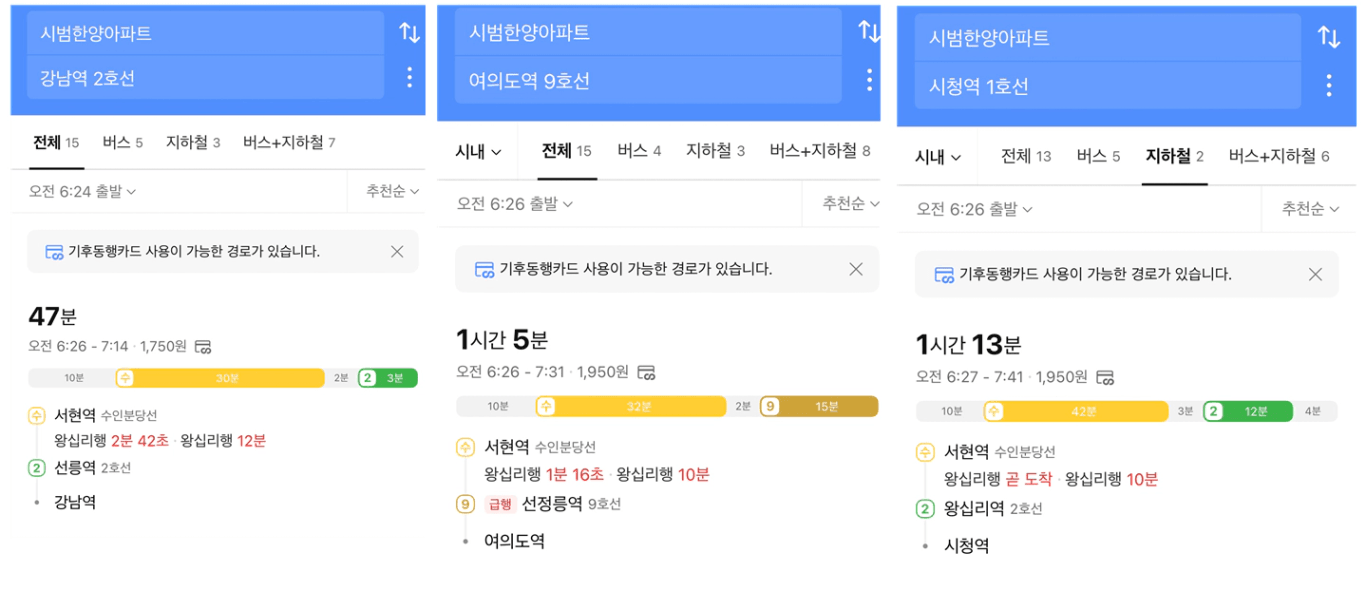This screenshot has height=591, width=1366.
Task: Expand 오전 6:24 출발 departure time dropdown
Action: 82,191
